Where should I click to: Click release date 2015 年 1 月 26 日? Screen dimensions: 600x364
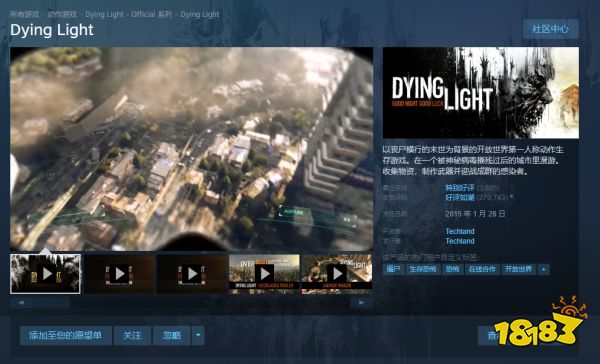(x=475, y=214)
